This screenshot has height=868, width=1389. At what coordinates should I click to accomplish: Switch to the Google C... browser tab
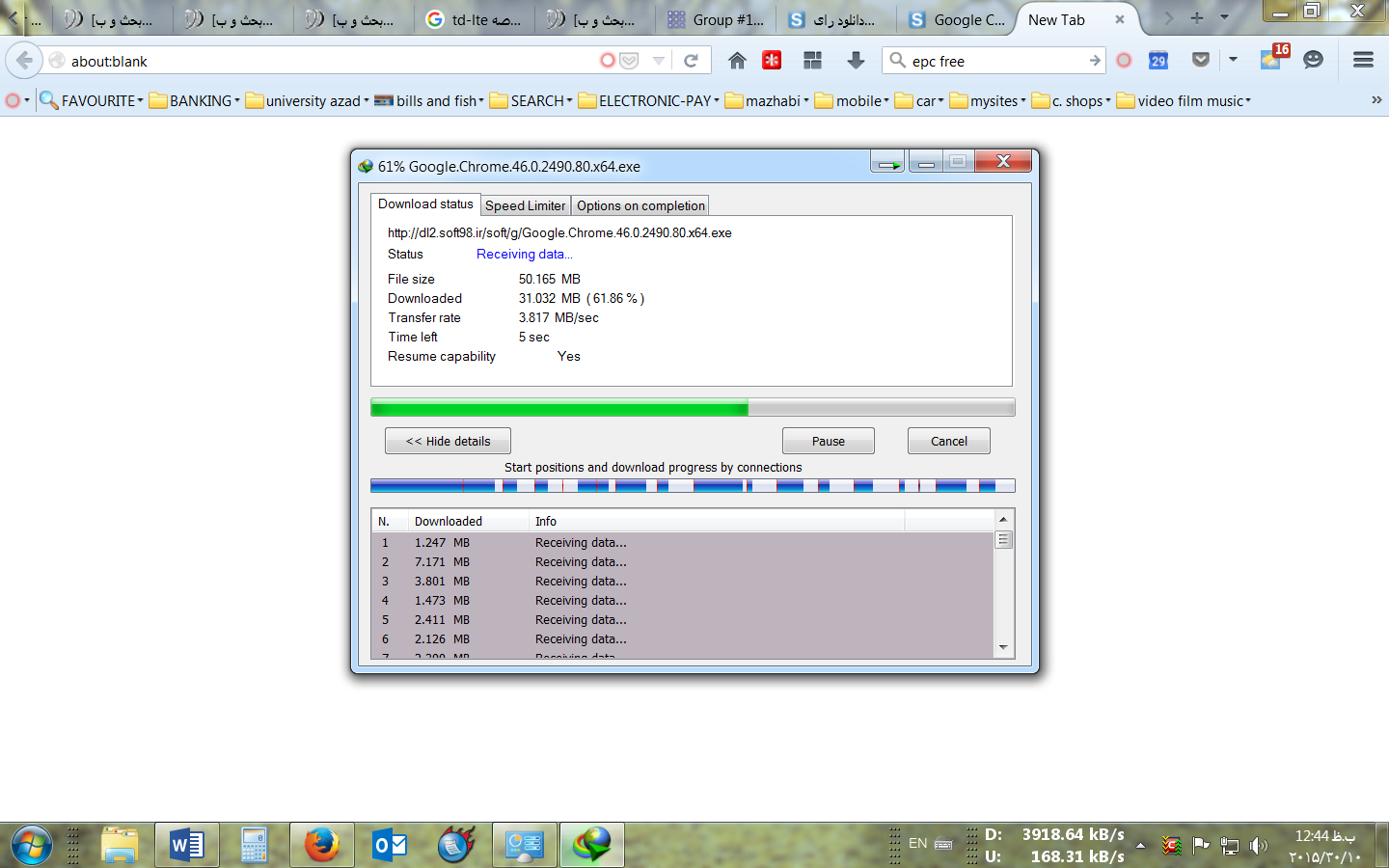click(957, 19)
